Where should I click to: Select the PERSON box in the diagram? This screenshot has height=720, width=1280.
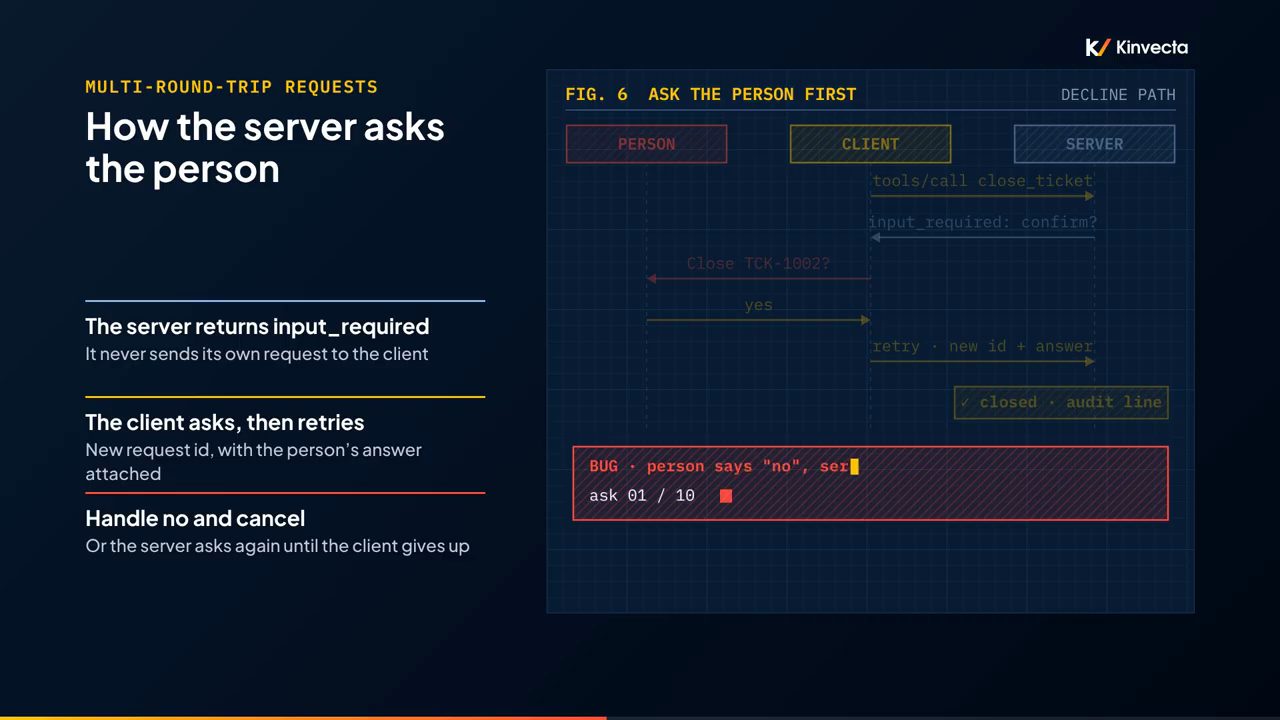(x=646, y=144)
